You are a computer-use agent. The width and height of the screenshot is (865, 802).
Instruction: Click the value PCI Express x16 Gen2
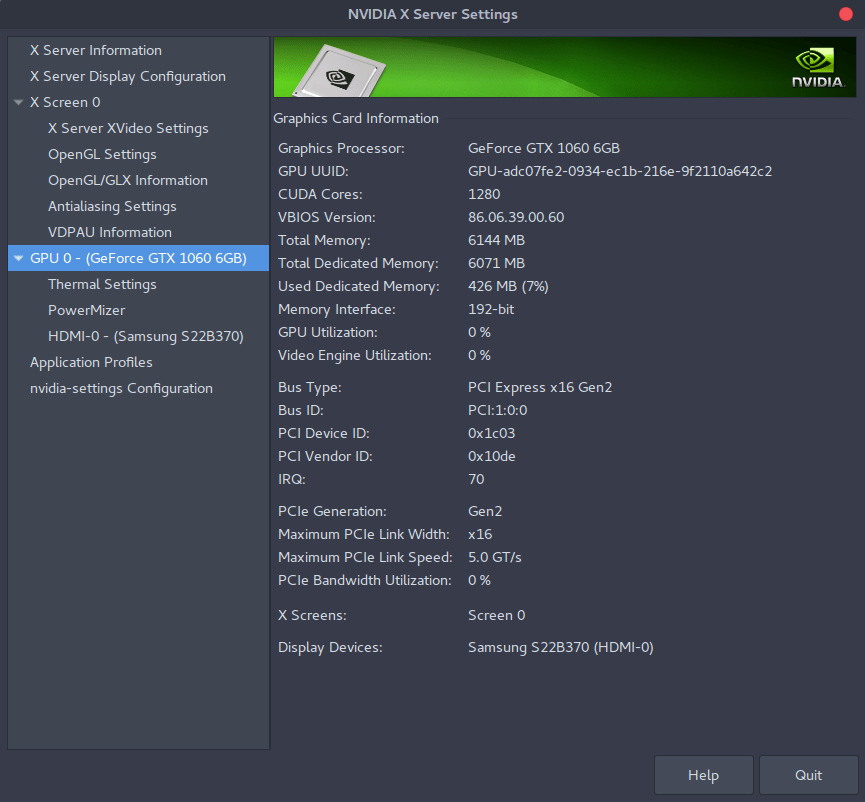(540, 387)
